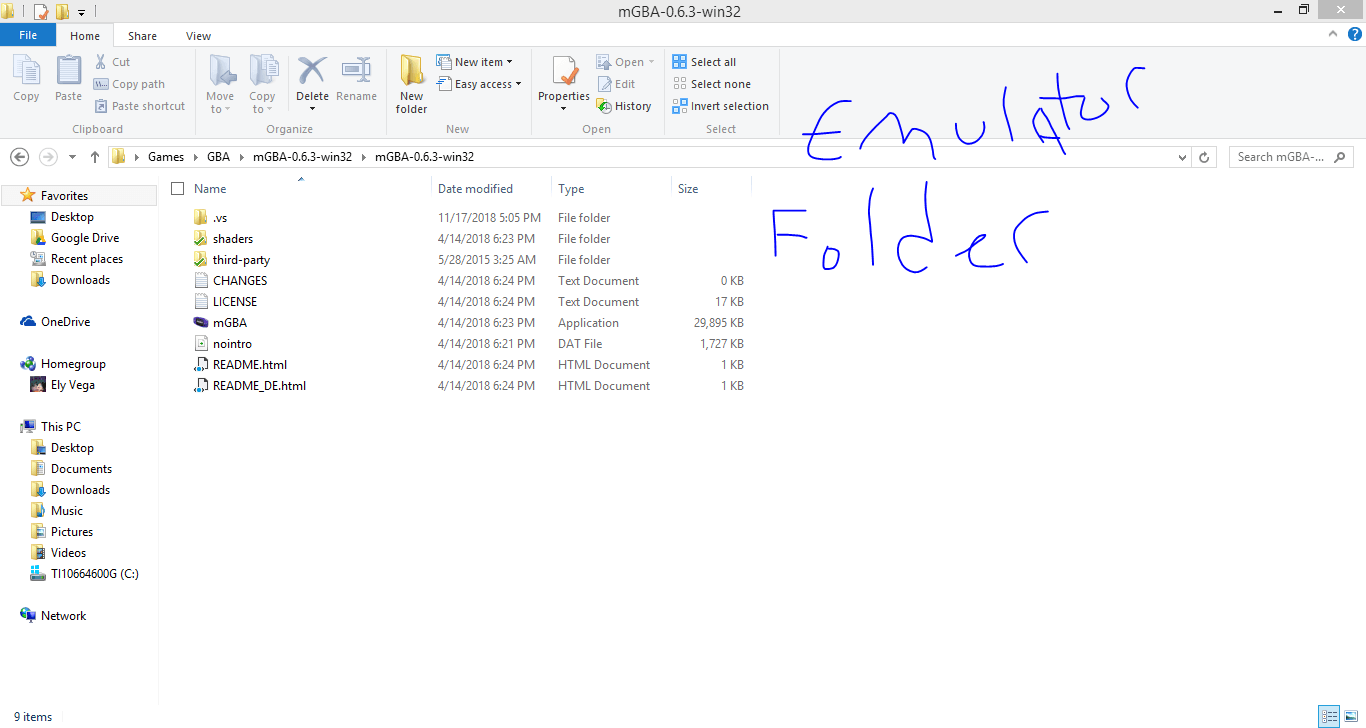Click Games in the address breadcrumb
The width and height of the screenshot is (1366, 728).
point(166,157)
